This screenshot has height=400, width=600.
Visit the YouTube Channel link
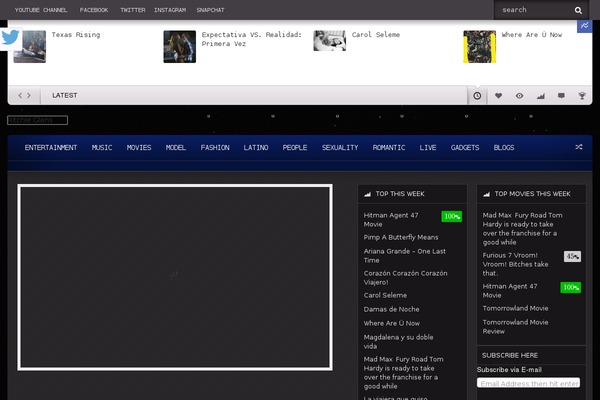41,10
